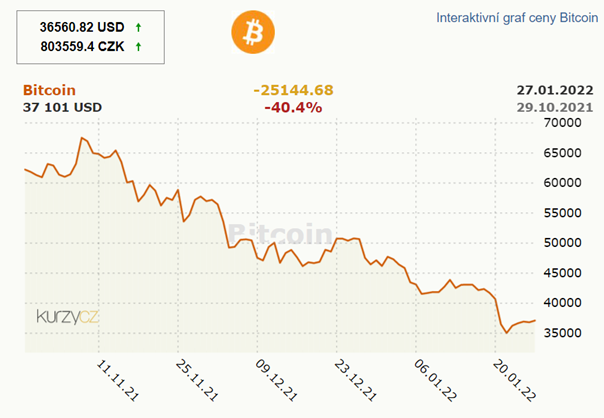
Task: Click the kurzy.cz logo in the chart
Action: coord(69,316)
